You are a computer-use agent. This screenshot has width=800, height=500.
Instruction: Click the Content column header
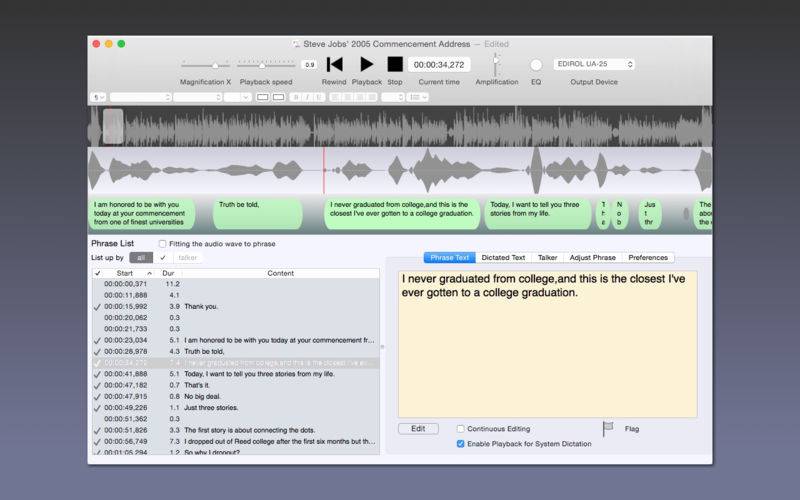[281, 273]
